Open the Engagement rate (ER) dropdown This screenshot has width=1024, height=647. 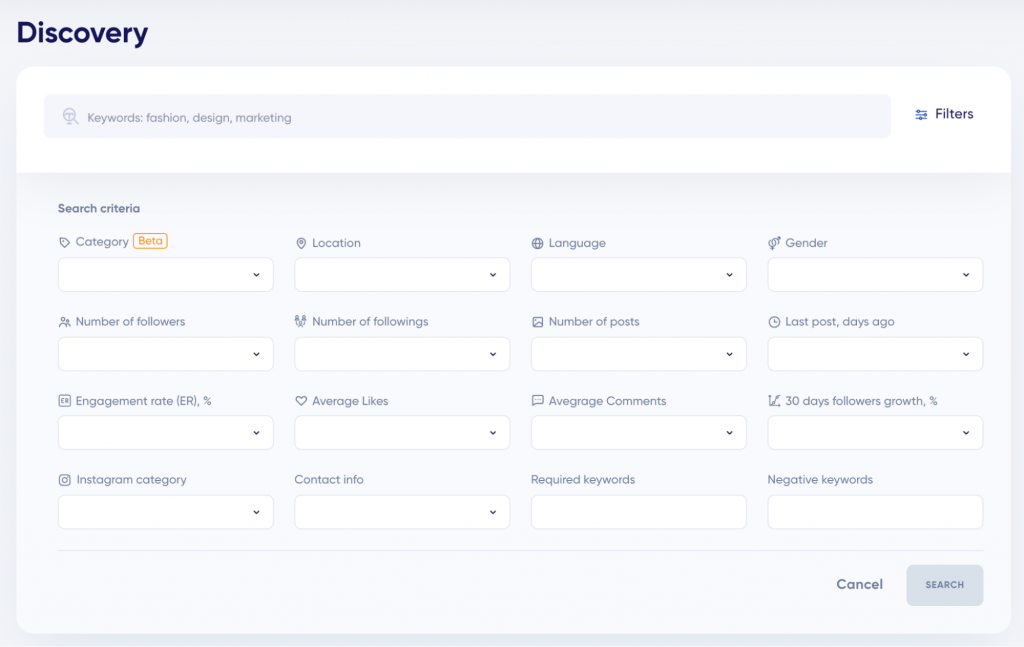coord(166,433)
